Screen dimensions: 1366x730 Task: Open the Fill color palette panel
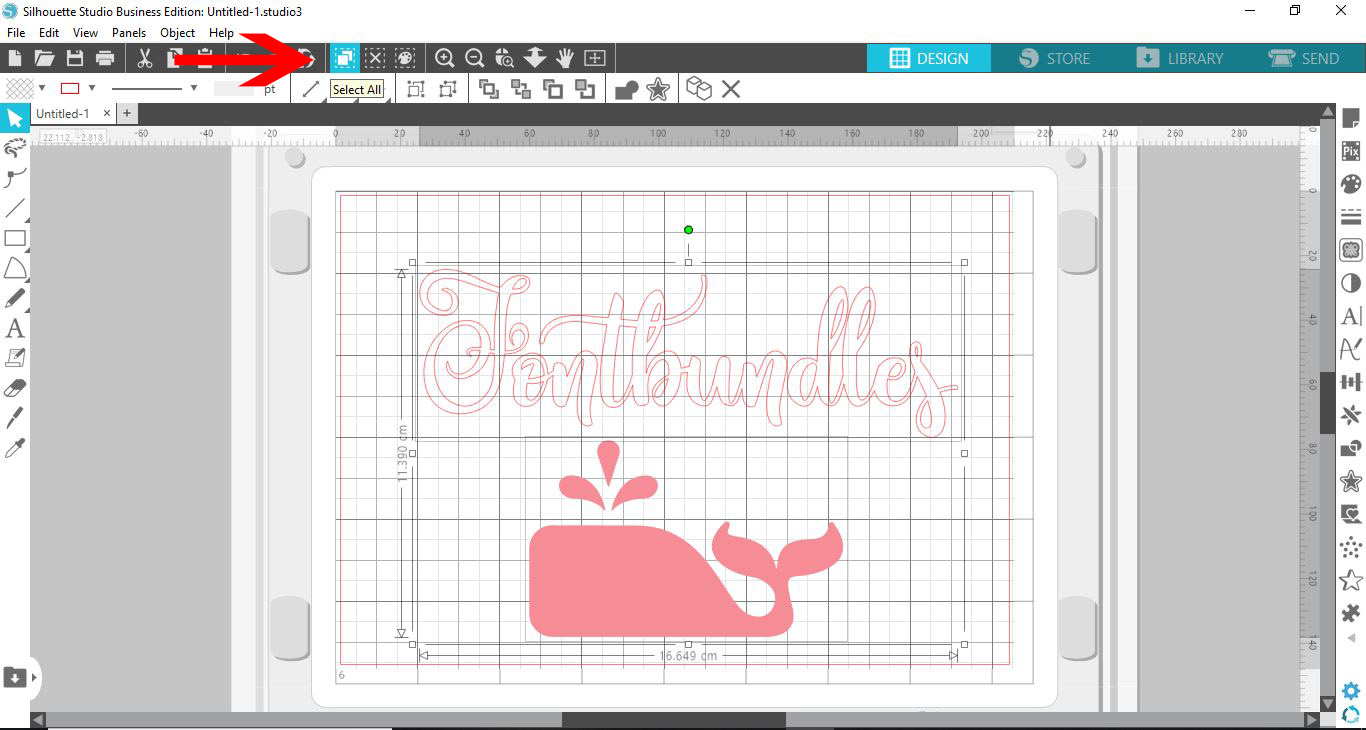1351,184
